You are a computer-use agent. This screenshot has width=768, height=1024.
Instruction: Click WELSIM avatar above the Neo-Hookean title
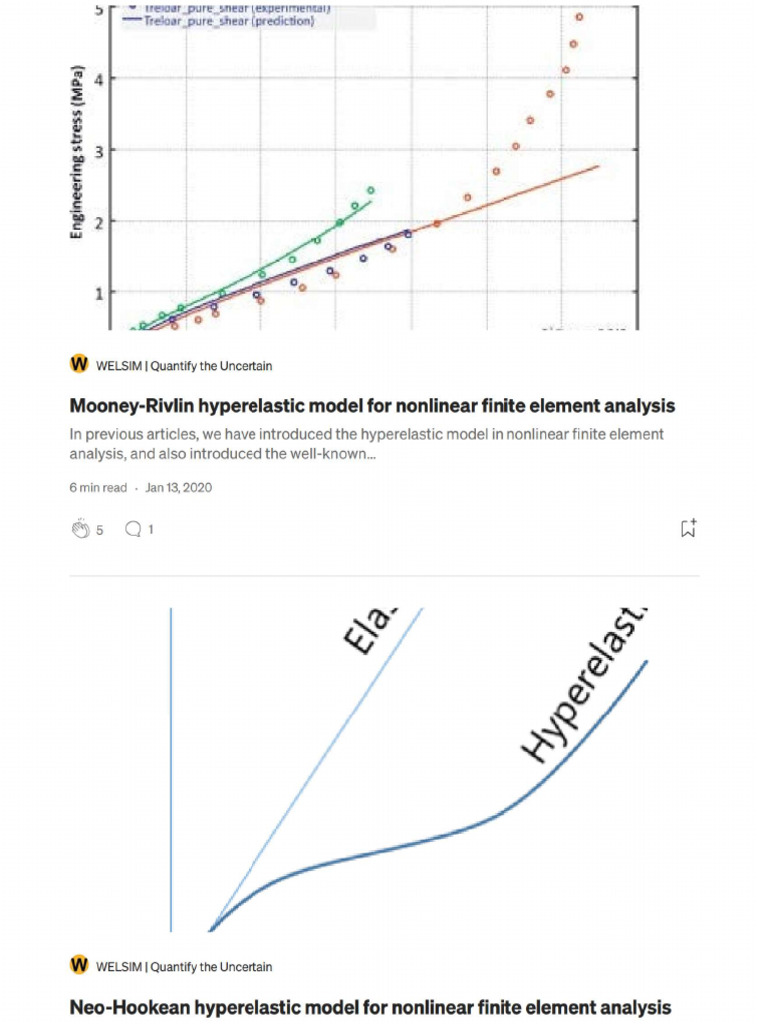pos(79,966)
